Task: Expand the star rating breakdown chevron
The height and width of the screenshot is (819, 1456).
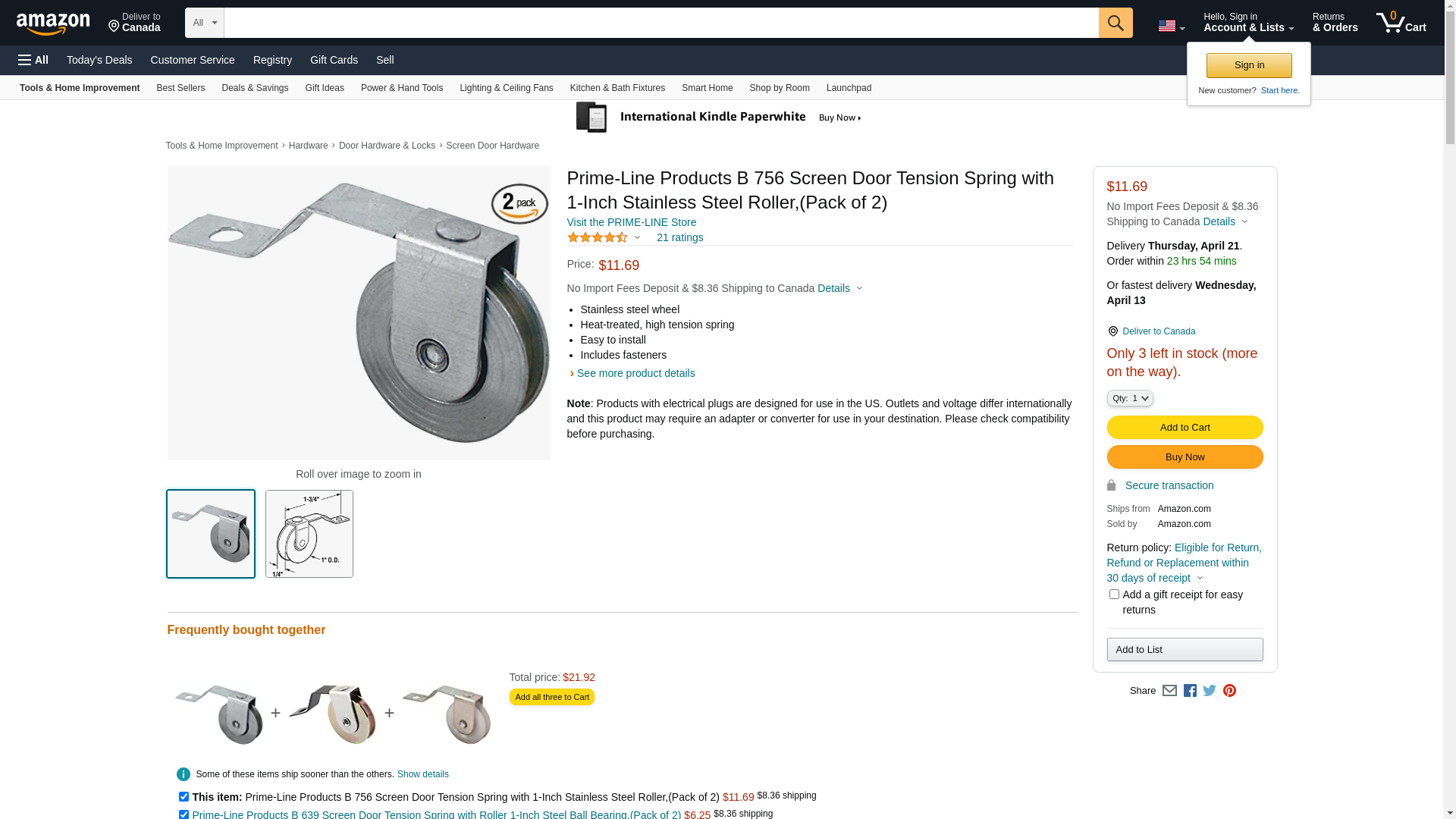Action: (637, 238)
